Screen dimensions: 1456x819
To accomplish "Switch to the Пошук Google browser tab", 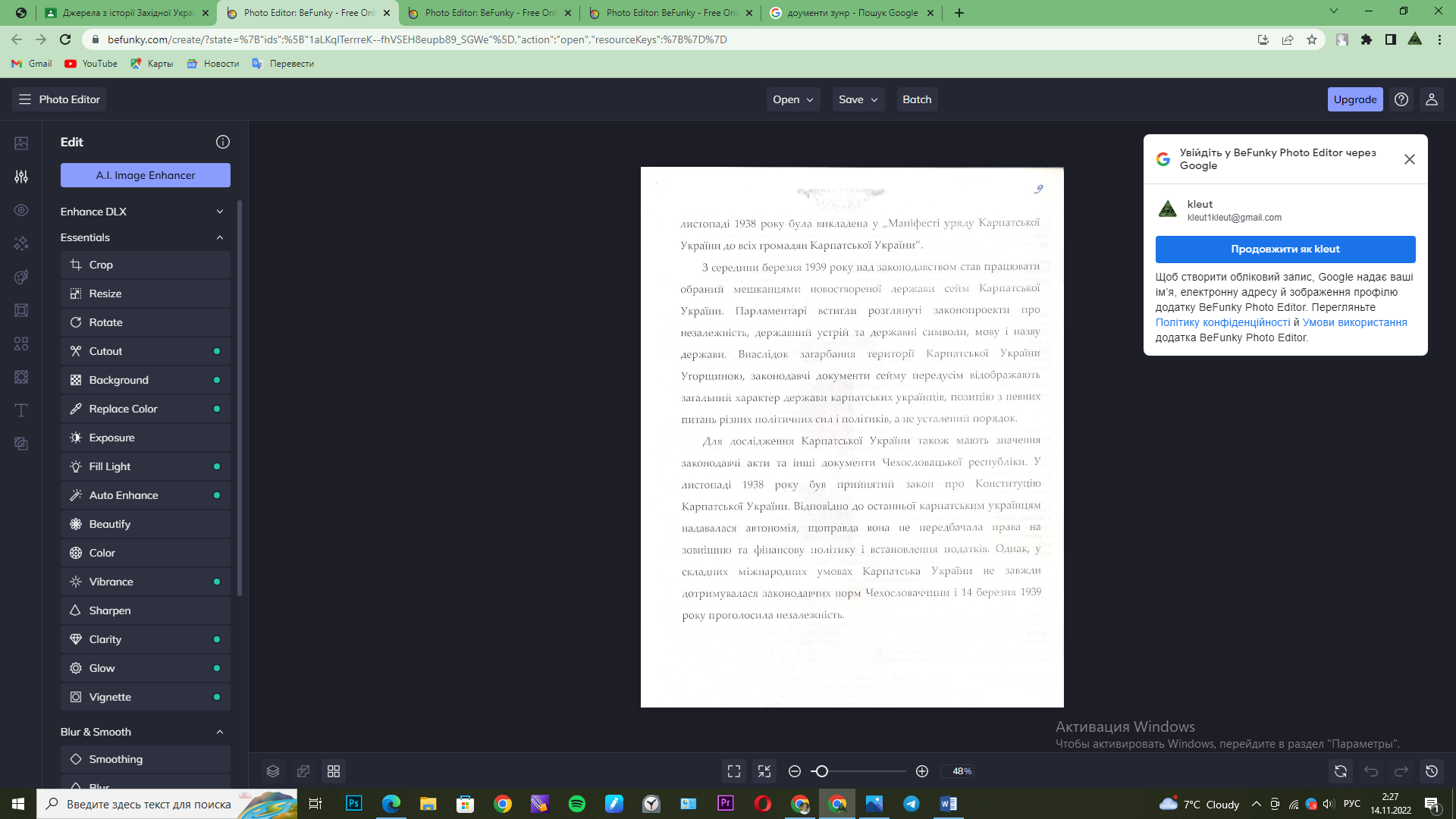I will pyautogui.click(x=852, y=13).
